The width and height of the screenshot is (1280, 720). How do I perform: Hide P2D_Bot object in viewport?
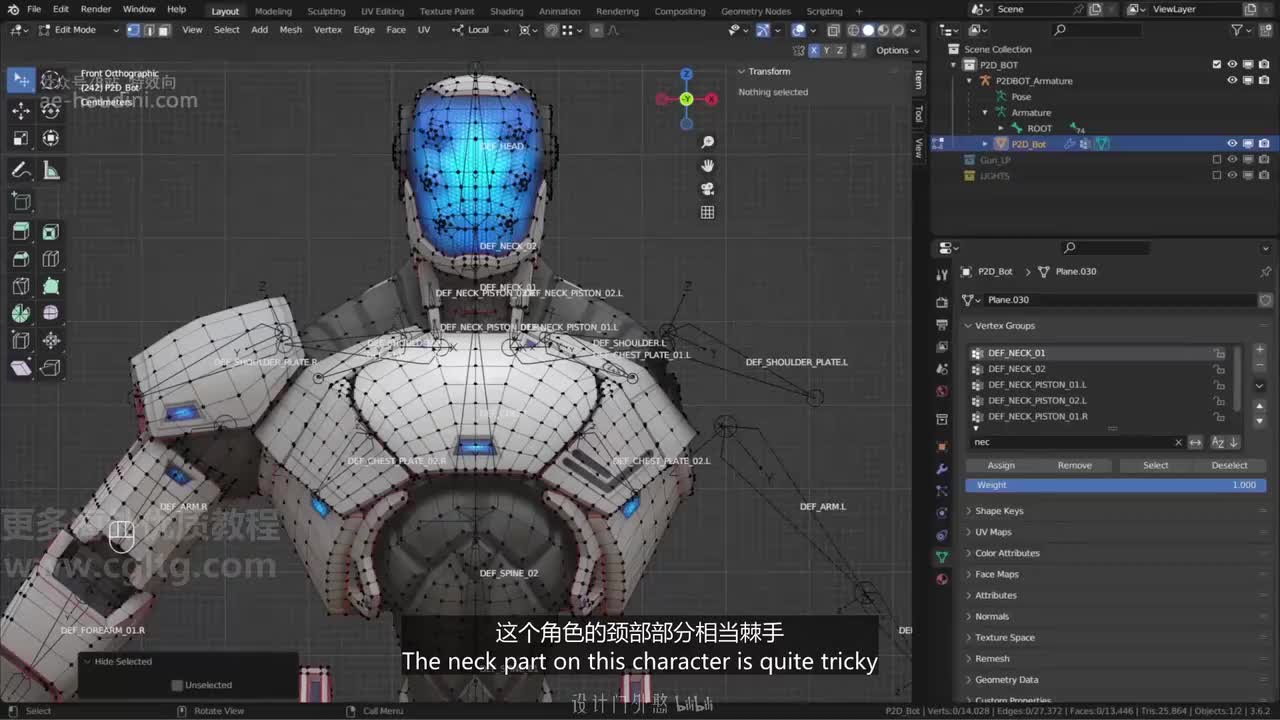pos(1232,144)
